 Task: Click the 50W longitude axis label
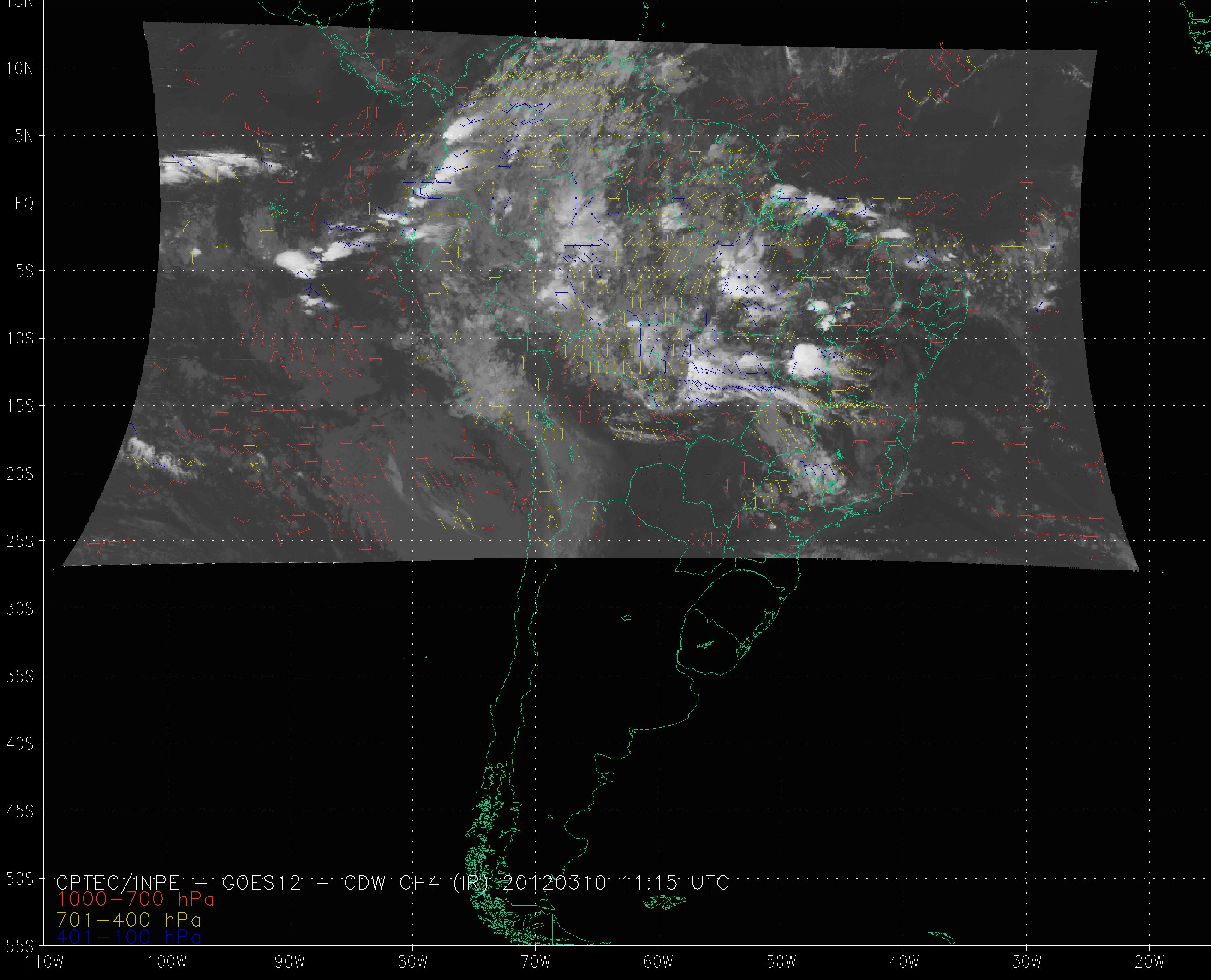coord(781,962)
